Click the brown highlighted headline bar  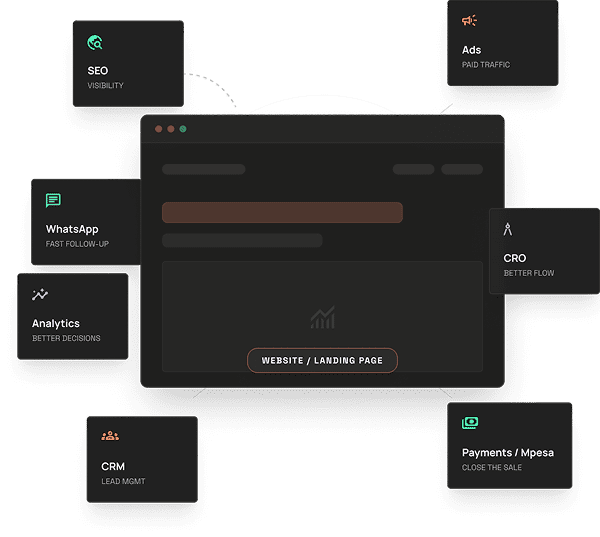[282, 212]
